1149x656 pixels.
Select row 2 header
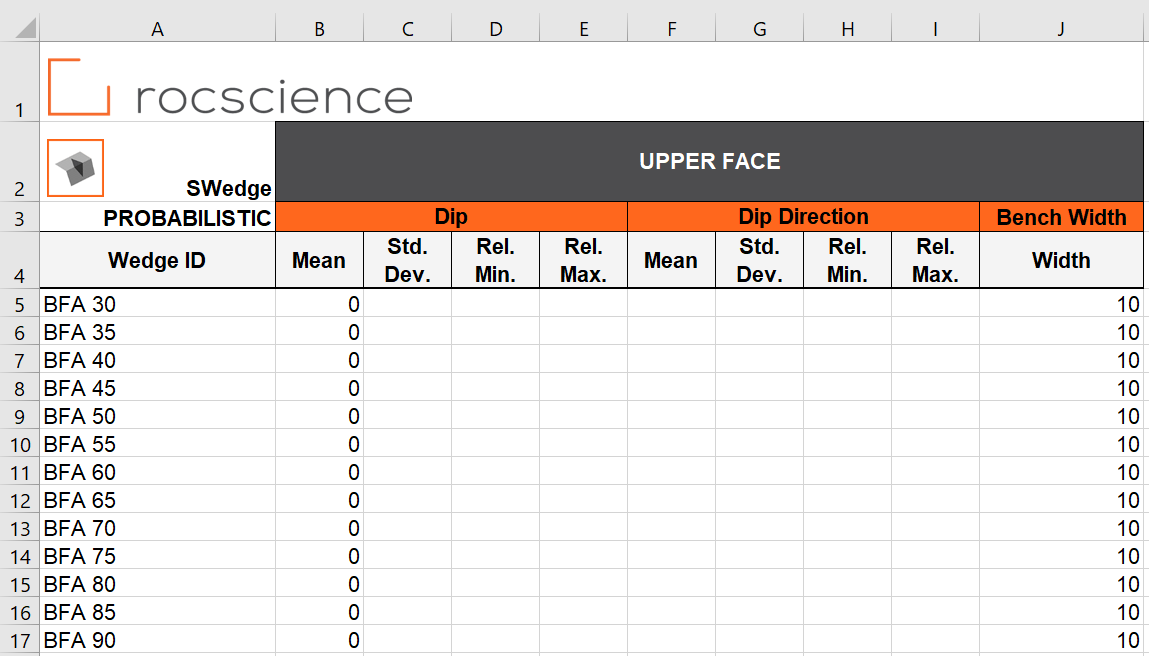click(20, 161)
